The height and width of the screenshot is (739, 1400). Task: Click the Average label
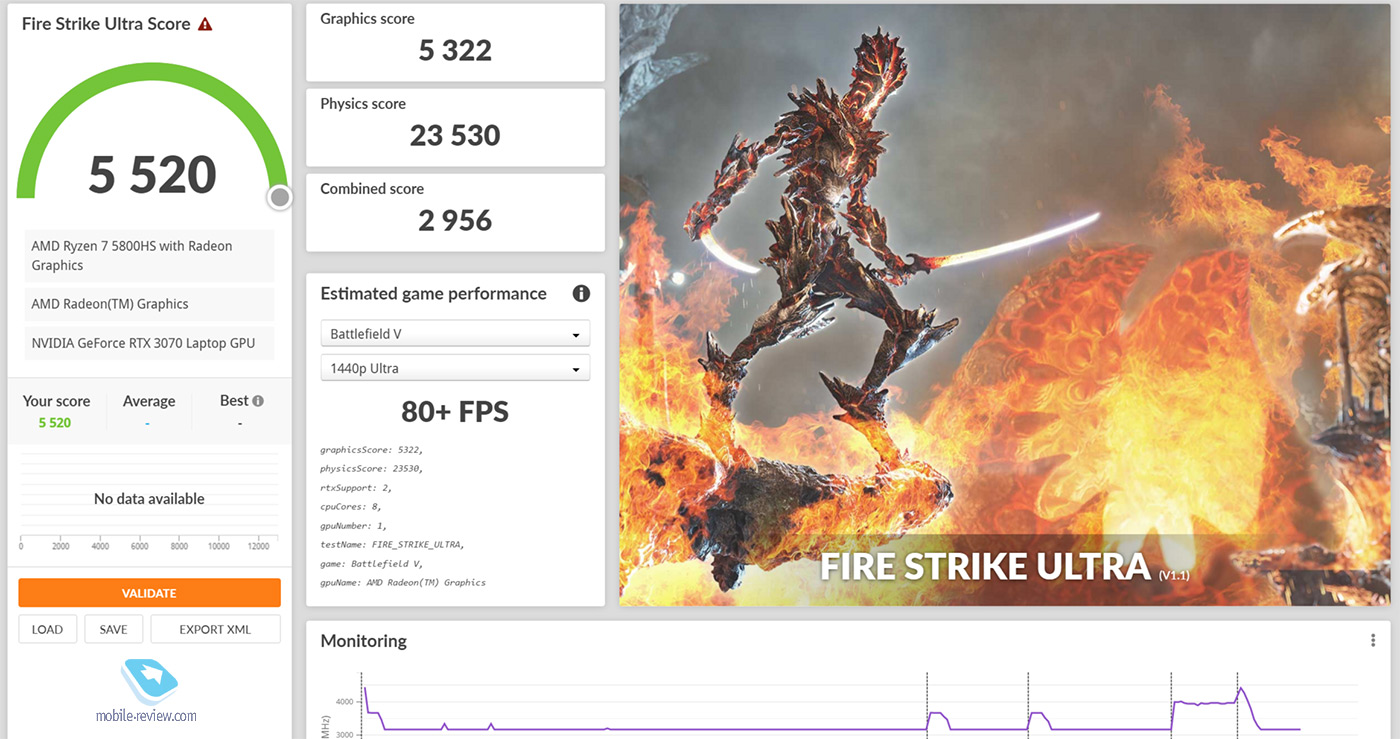coord(149,401)
